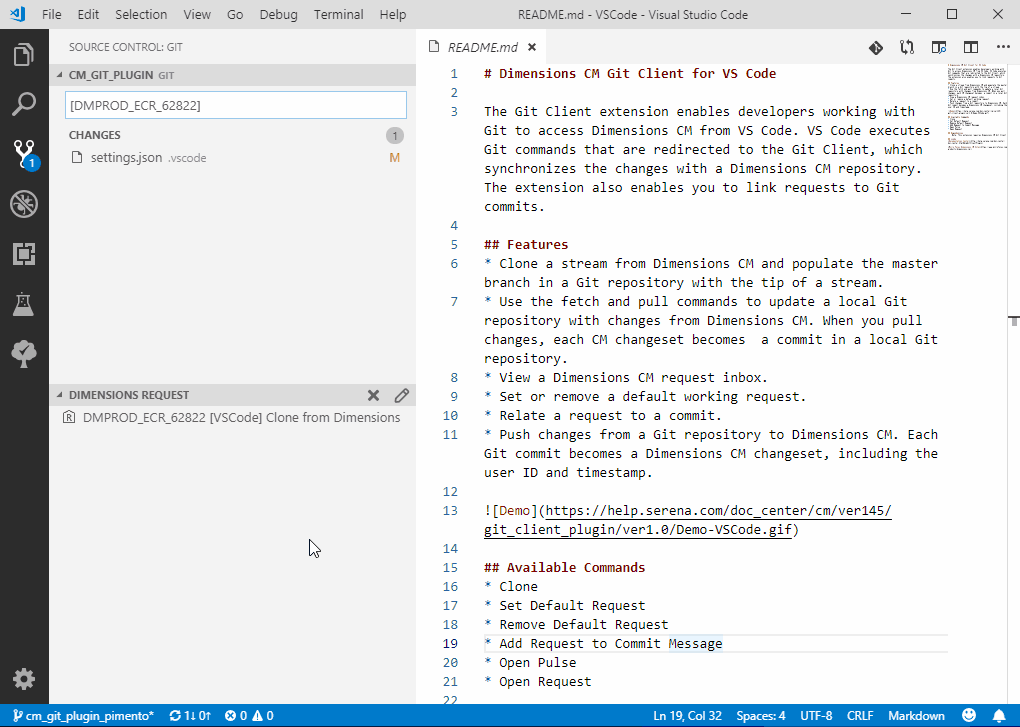Open Source Control view with badge 1
Screen dimensions: 1020x727
[x=25, y=154]
